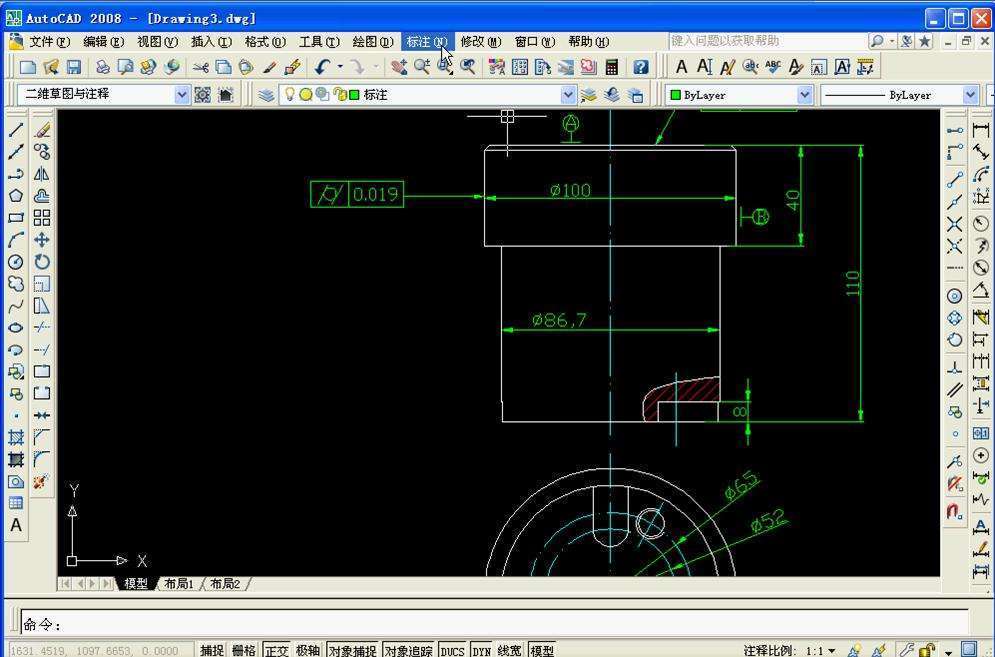This screenshot has width=995, height=657.
Task: Select the Line drawing tool
Action: [x=16, y=130]
